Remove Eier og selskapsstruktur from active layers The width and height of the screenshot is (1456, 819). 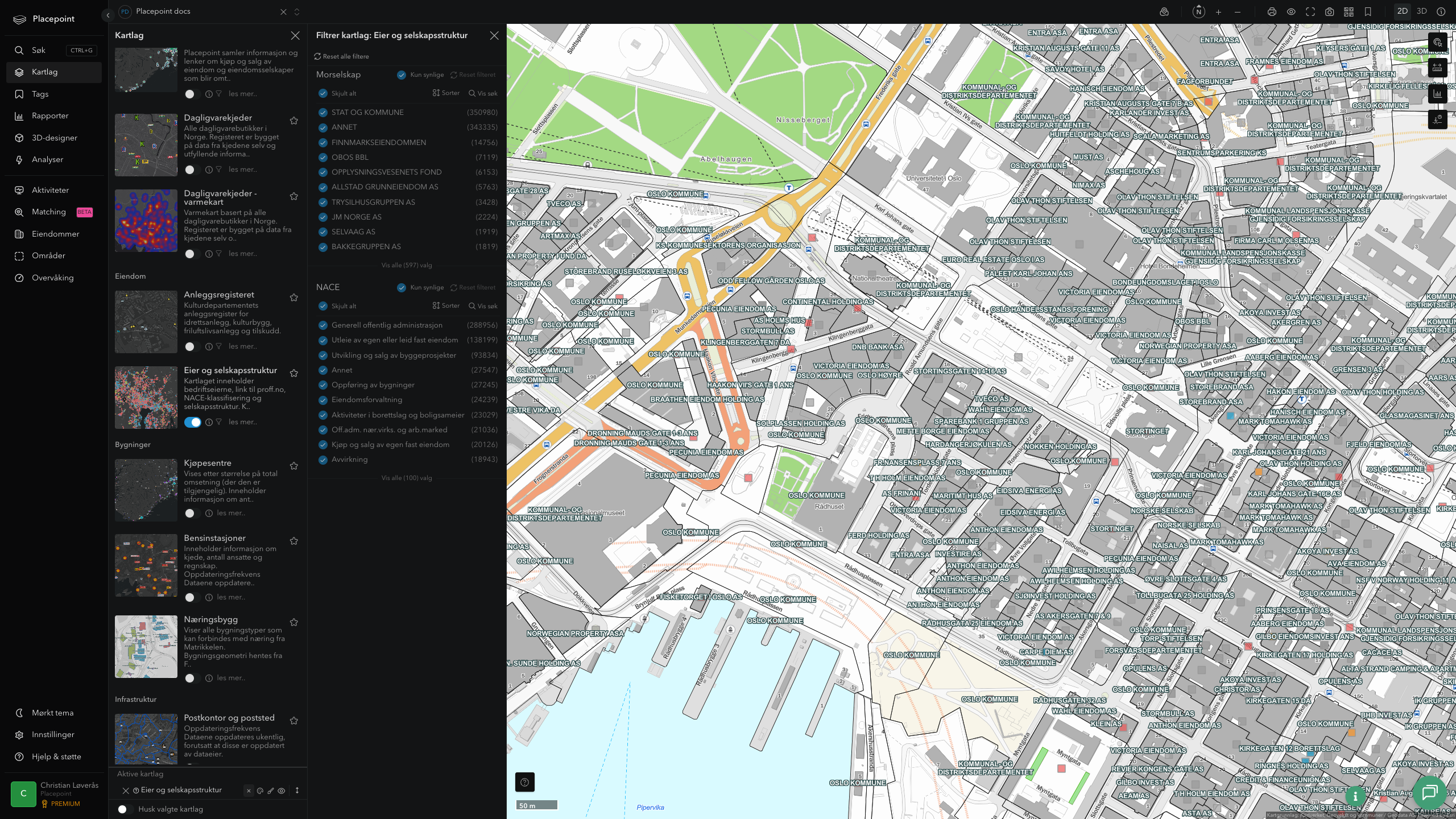tap(126, 791)
